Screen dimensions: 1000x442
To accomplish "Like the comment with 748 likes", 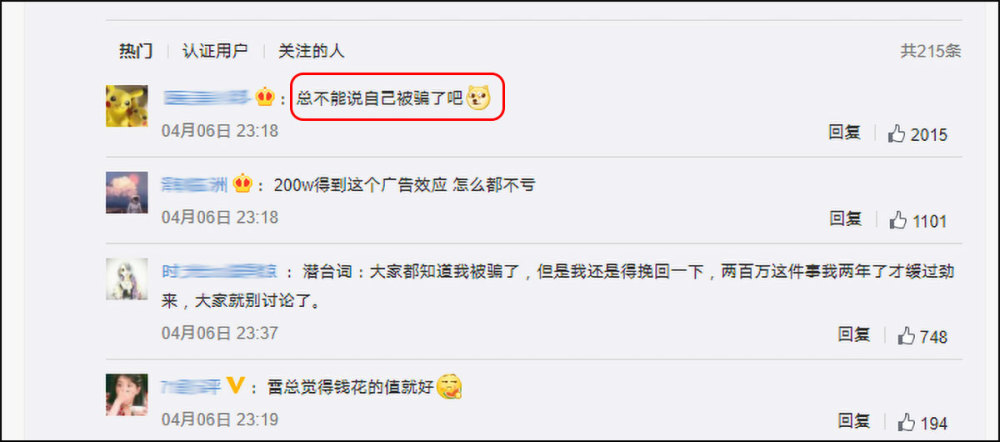I will click(x=906, y=335).
